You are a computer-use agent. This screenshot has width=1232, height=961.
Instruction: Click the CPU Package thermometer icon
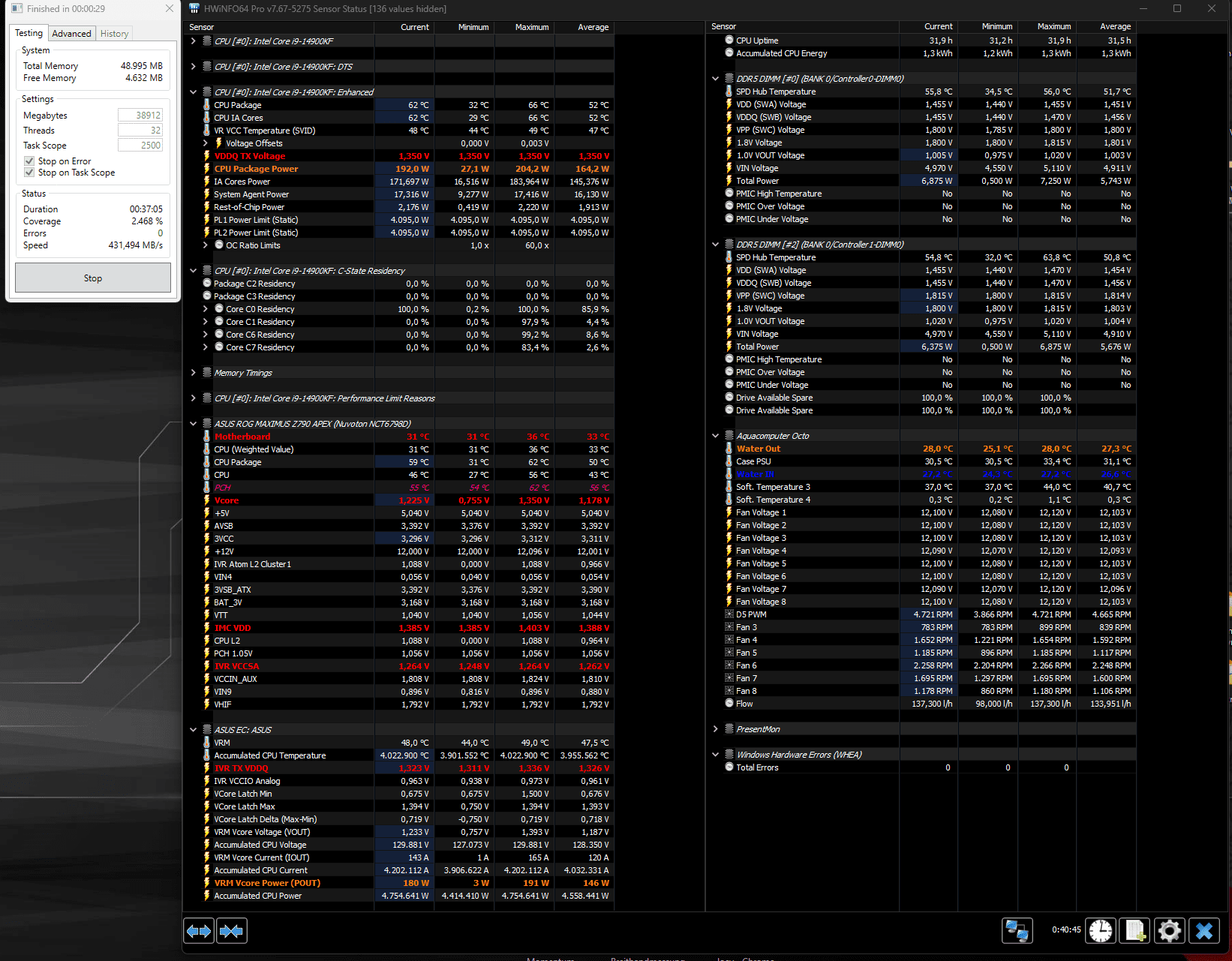(207, 105)
